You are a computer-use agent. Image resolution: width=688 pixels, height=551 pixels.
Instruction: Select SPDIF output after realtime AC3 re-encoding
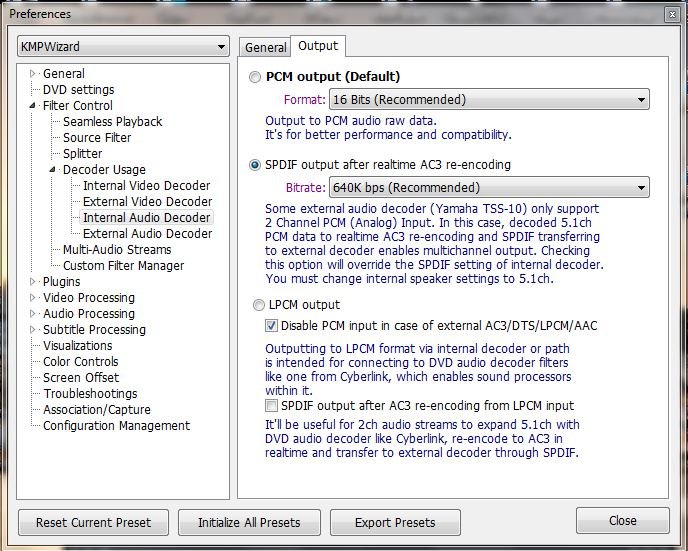[256, 165]
